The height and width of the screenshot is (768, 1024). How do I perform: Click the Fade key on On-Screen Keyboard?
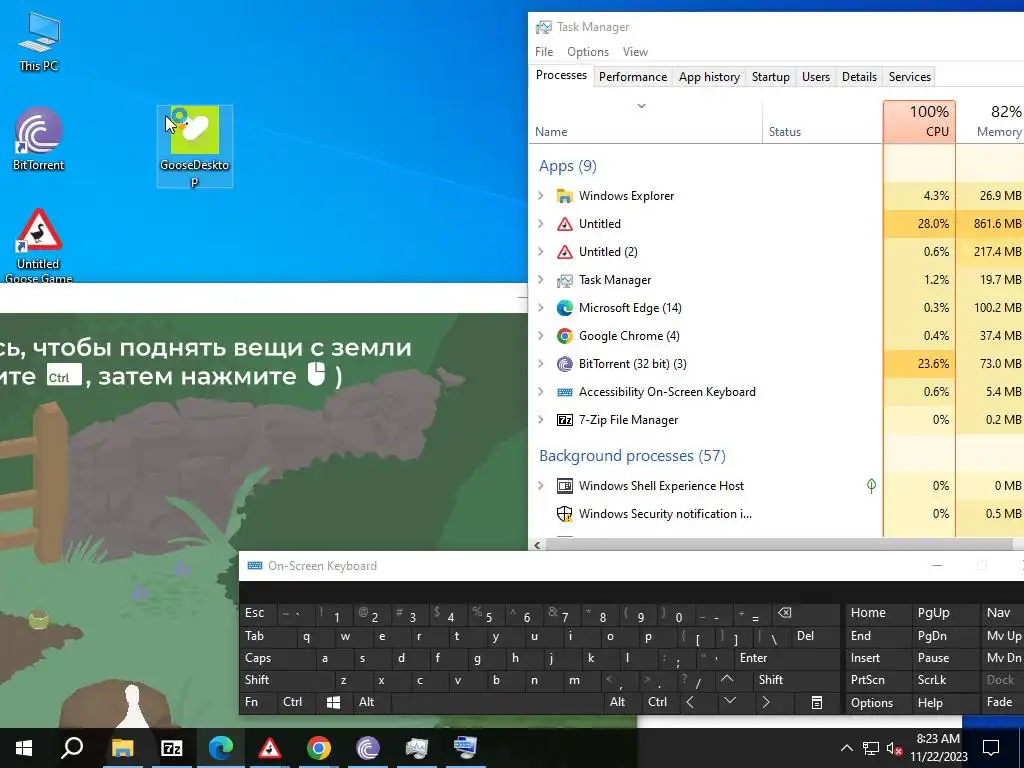[1002, 703]
